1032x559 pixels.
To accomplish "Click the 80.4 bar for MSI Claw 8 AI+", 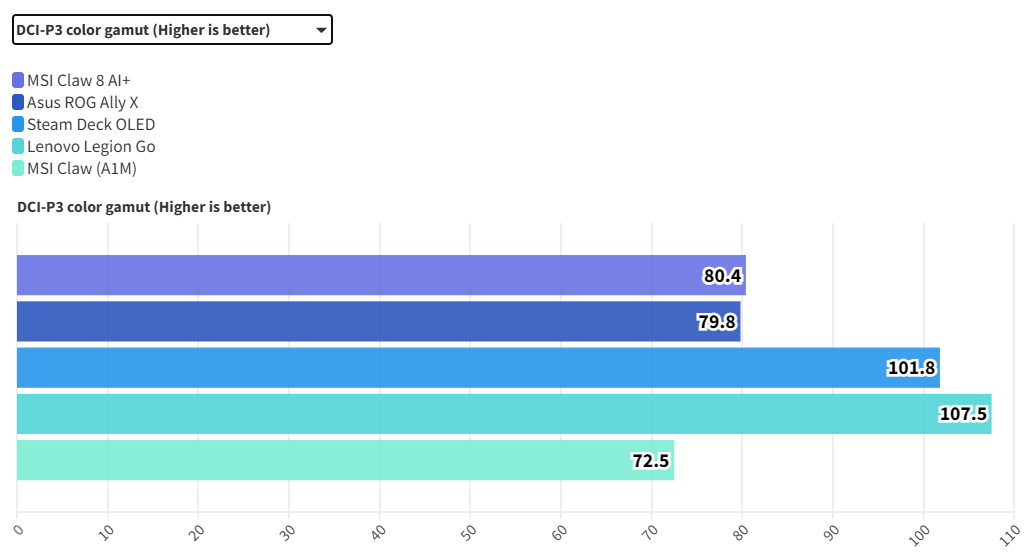I will coord(380,275).
